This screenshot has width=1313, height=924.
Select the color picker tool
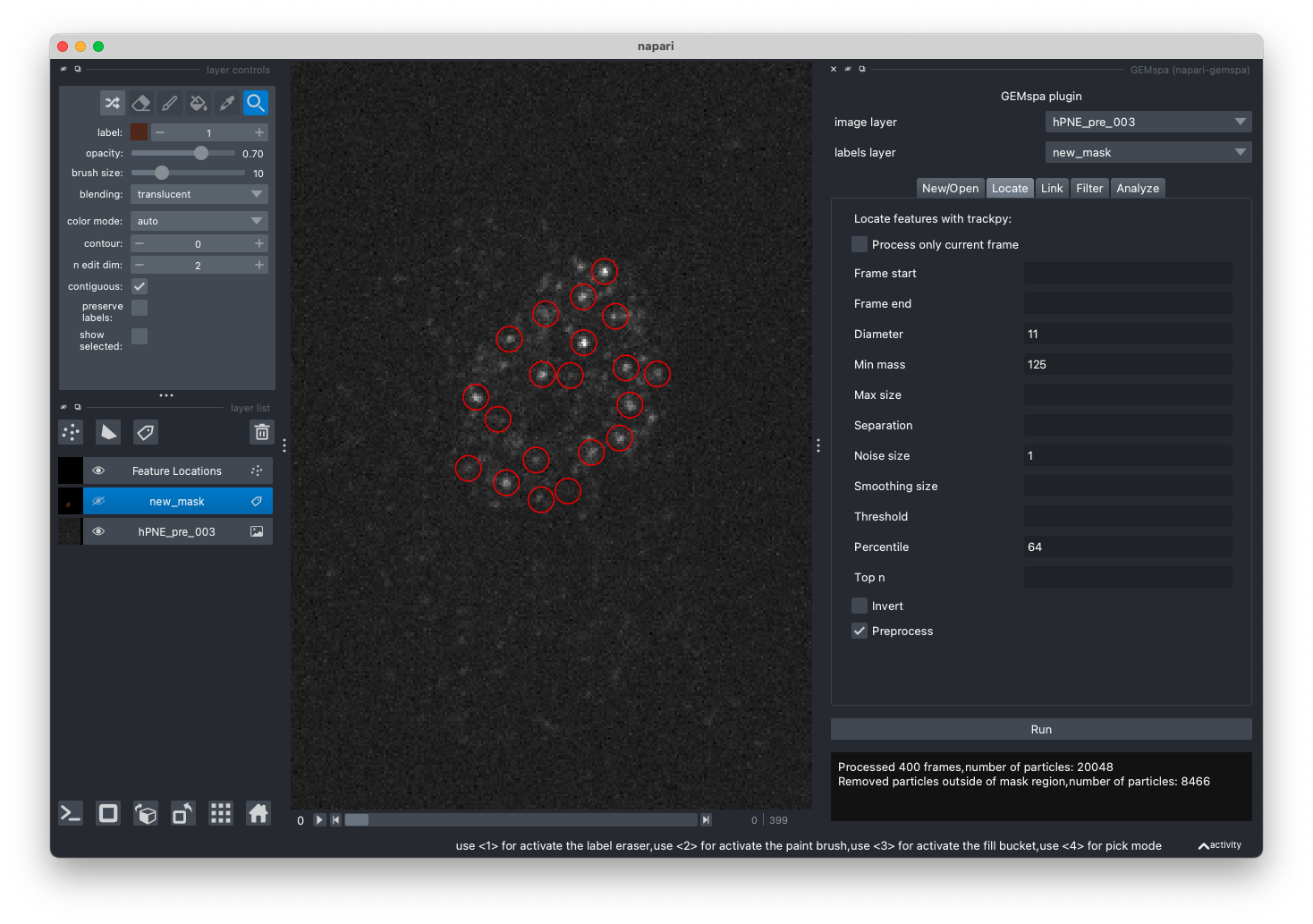click(227, 103)
